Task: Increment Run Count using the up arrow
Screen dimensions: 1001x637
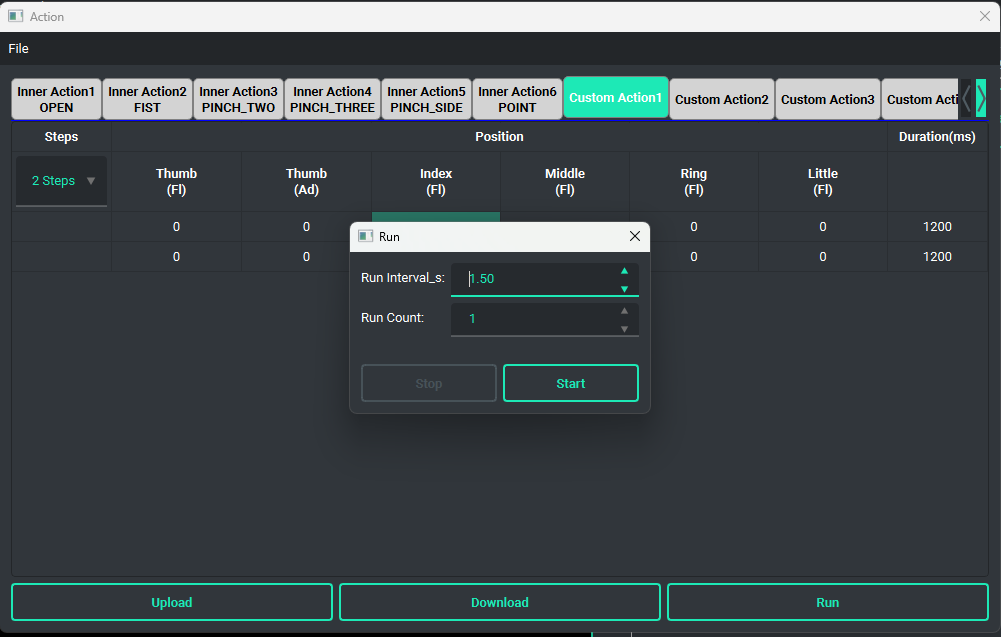Action: pos(624,310)
